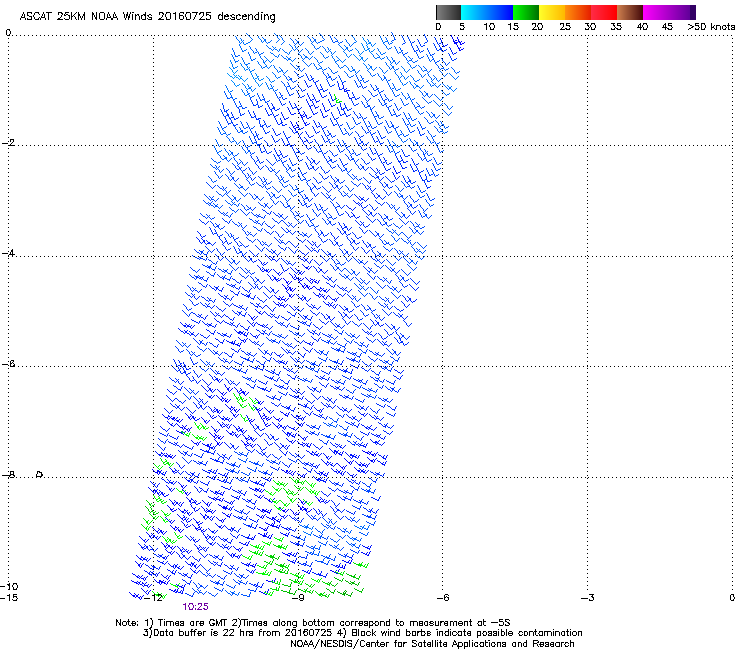Image resolution: width=740 pixels, height=650 pixels.
Task: Click the NOAA/NESDIS credit line
Action: click(x=432, y=644)
